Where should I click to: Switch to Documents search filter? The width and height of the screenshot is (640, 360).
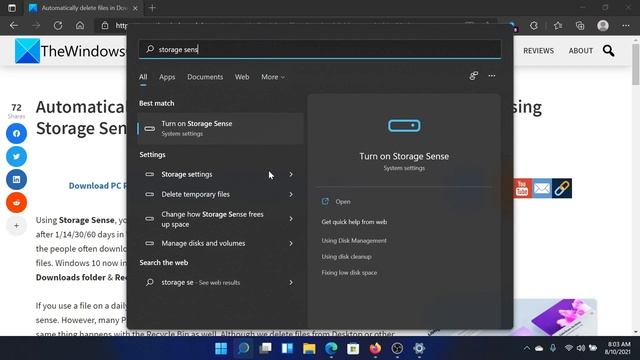[x=205, y=77]
